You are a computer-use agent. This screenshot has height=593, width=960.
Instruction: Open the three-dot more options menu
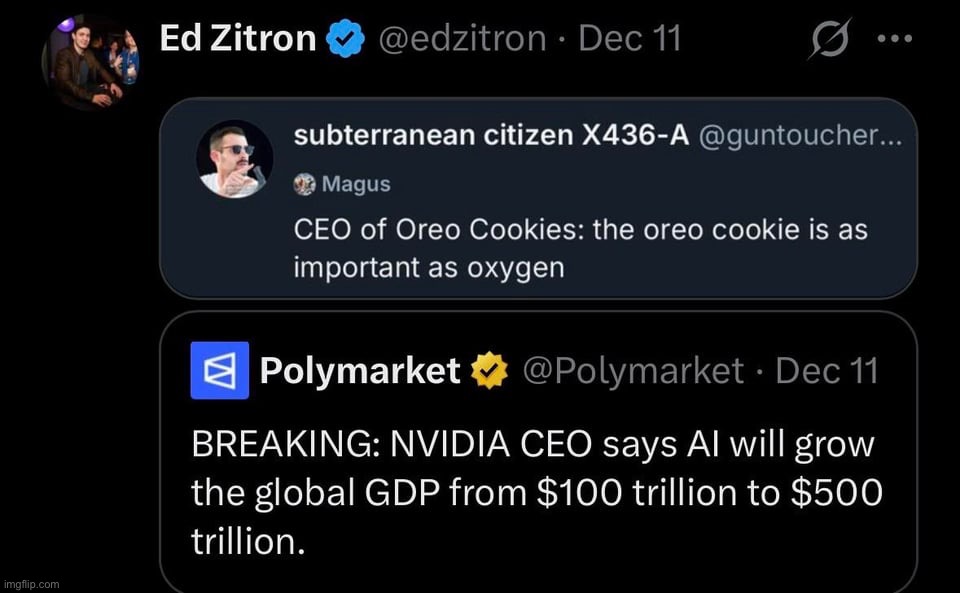pyautogui.click(x=895, y=39)
